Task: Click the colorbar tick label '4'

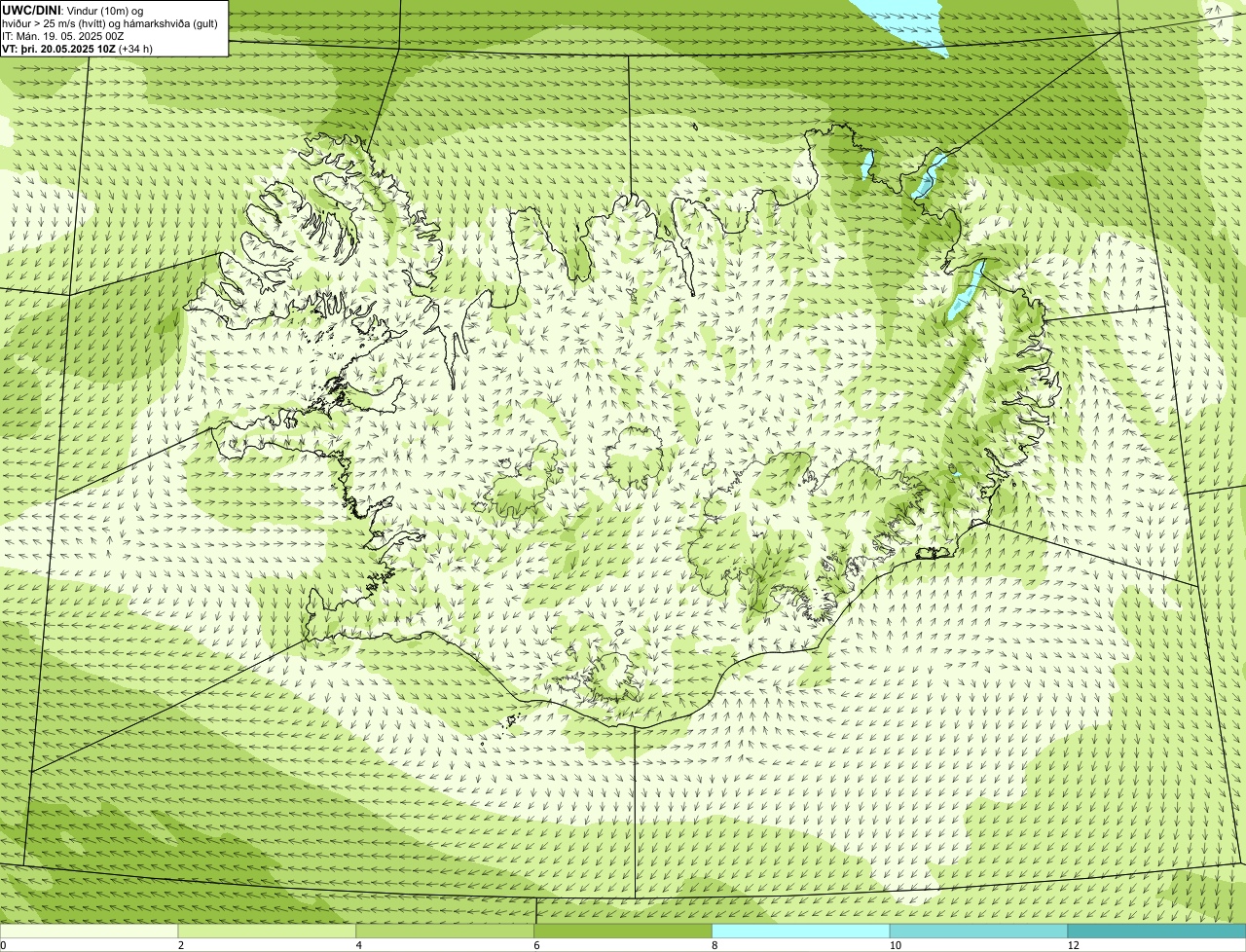Action: (x=359, y=945)
